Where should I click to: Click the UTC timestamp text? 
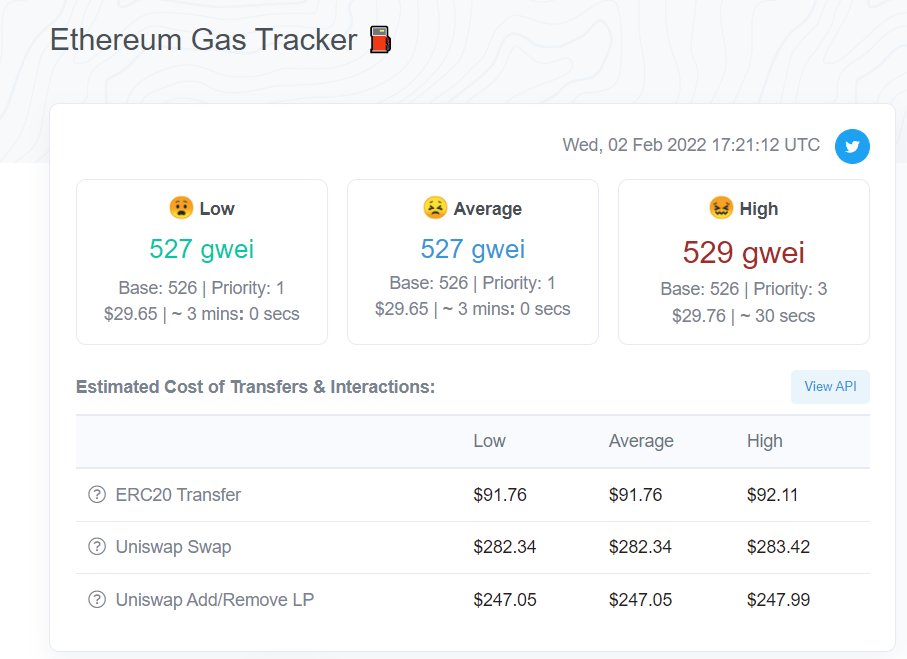pos(691,145)
